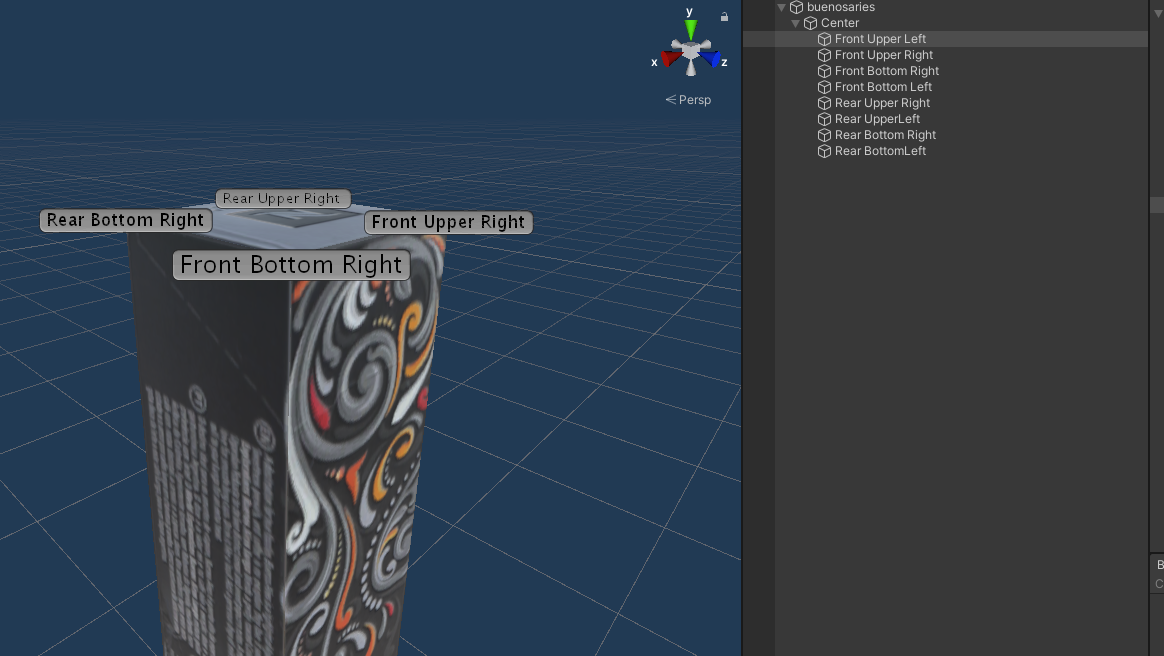Click the red X axis cone

click(672, 58)
